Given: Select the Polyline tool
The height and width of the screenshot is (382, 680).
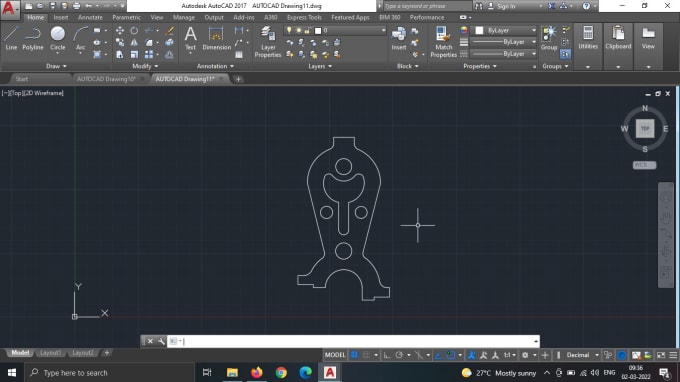Looking at the screenshot, I should pos(33,39).
